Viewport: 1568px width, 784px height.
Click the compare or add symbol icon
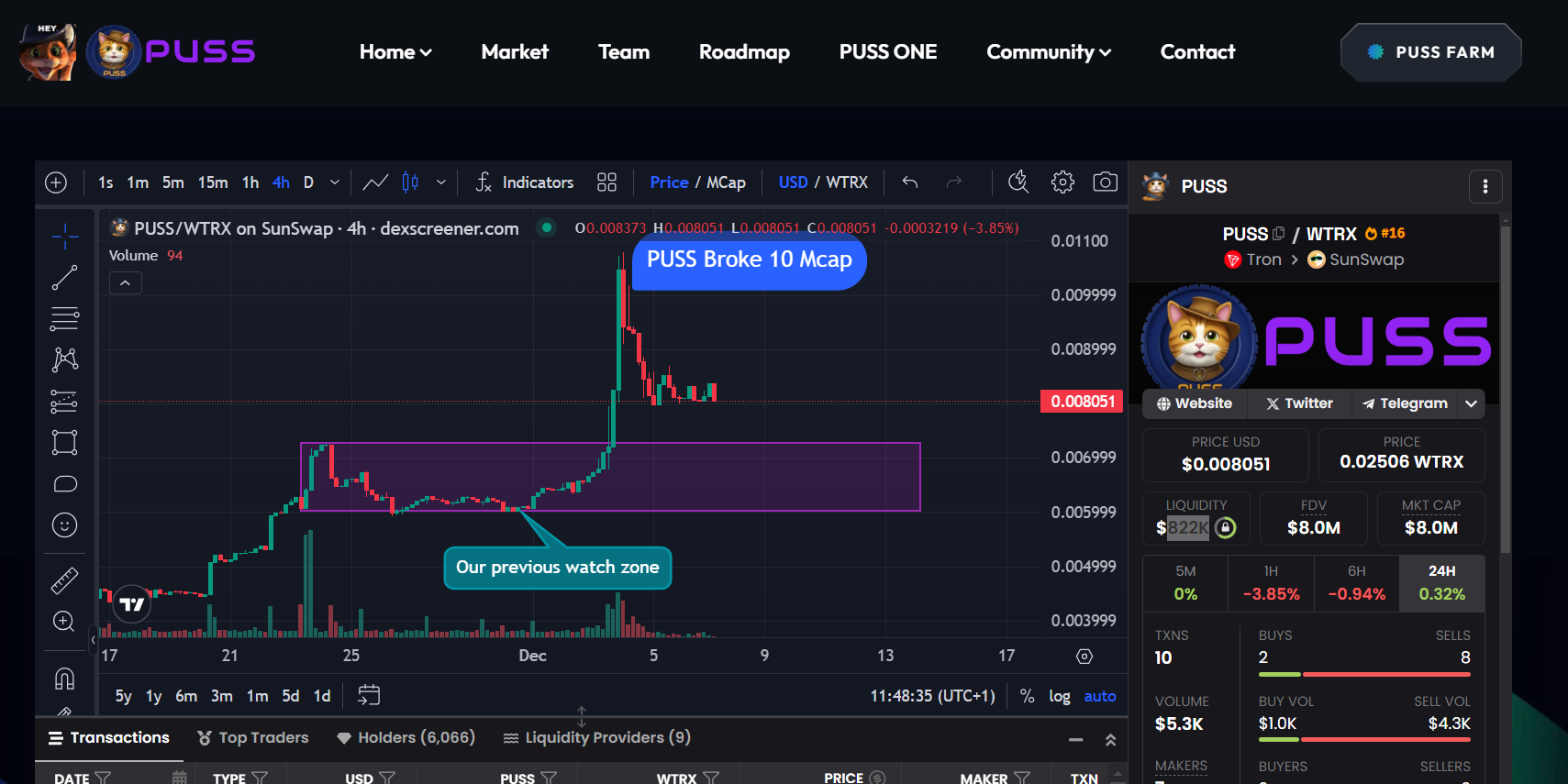point(56,182)
